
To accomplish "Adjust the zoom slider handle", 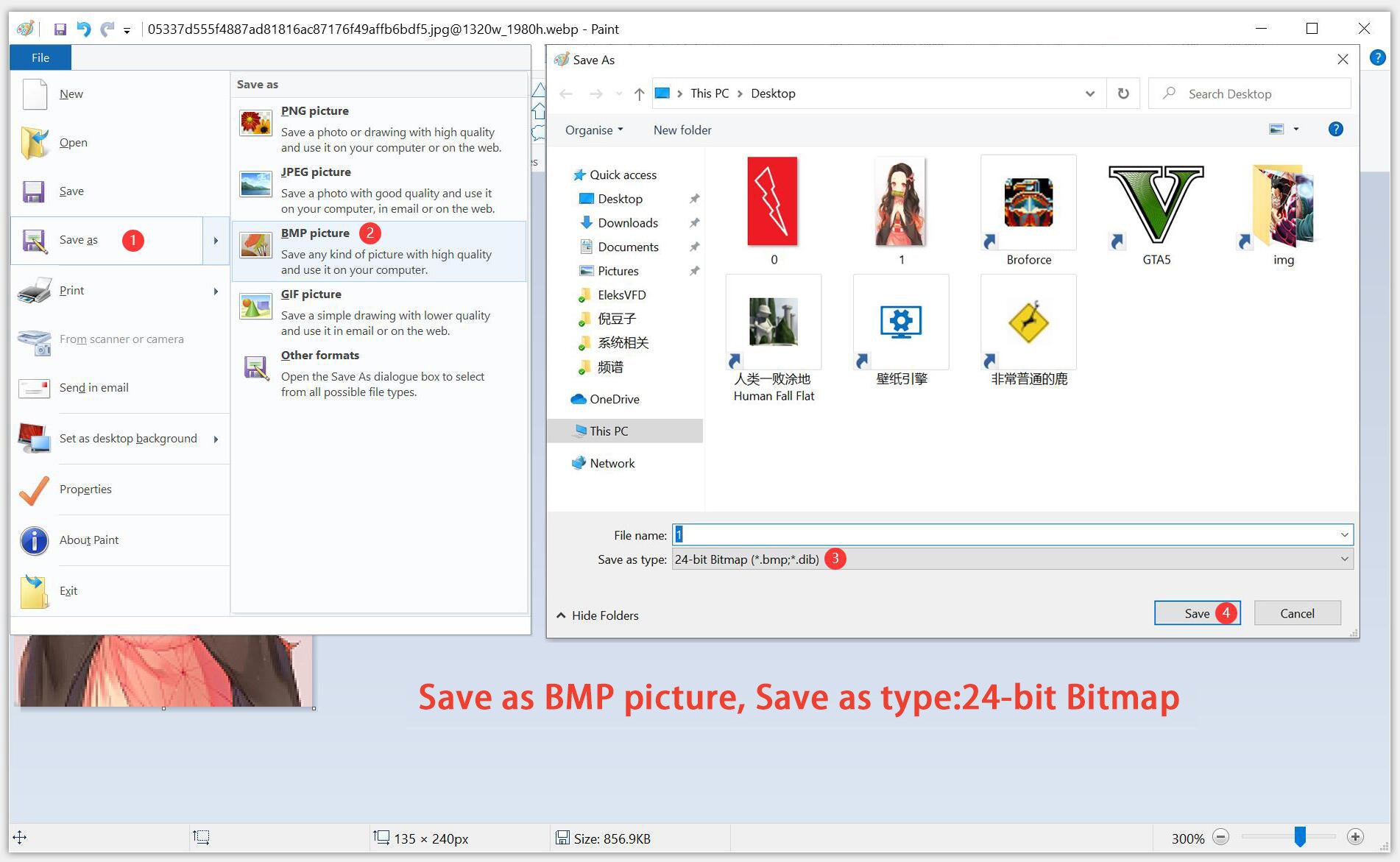I will click(1300, 837).
